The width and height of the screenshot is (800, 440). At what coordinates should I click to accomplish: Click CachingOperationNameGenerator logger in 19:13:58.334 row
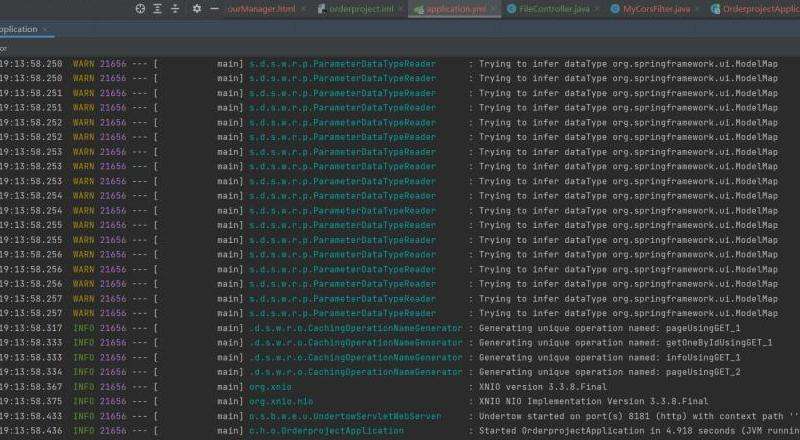[x=356, y=372]
